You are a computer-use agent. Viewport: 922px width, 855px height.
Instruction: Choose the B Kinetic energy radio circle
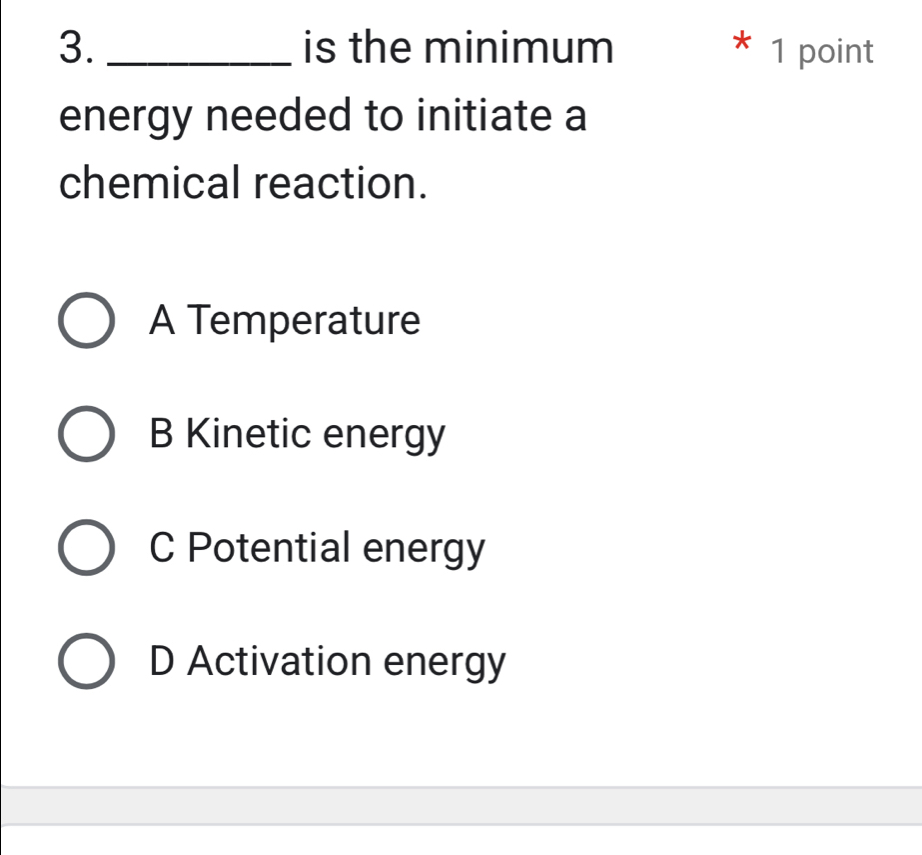point(88,435)
